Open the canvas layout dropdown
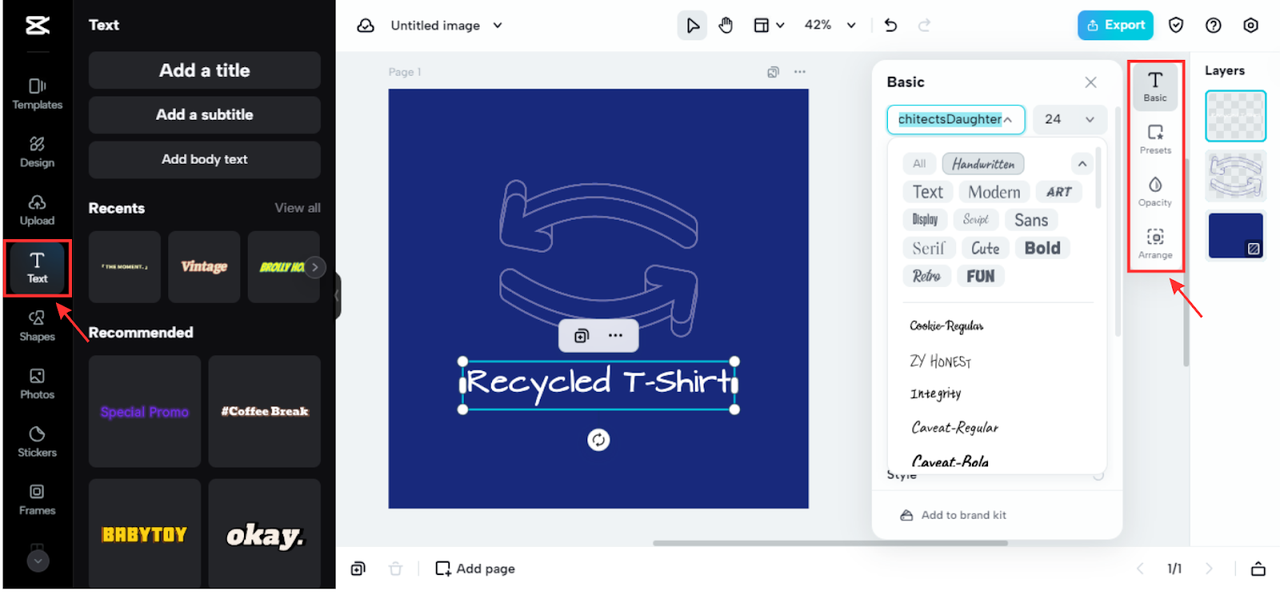 click(x=769, y=25)
